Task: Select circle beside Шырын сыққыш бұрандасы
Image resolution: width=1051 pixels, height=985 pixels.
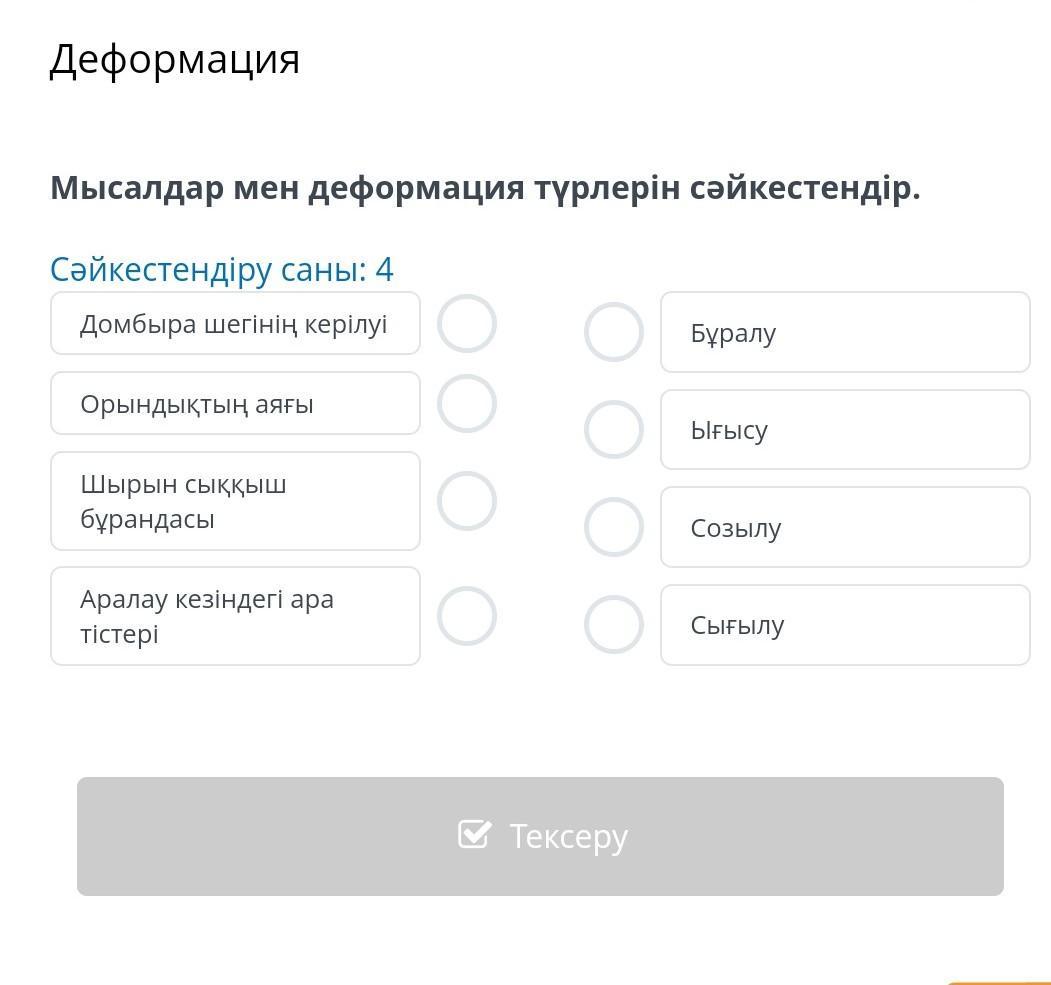Action: click(467, 501)
